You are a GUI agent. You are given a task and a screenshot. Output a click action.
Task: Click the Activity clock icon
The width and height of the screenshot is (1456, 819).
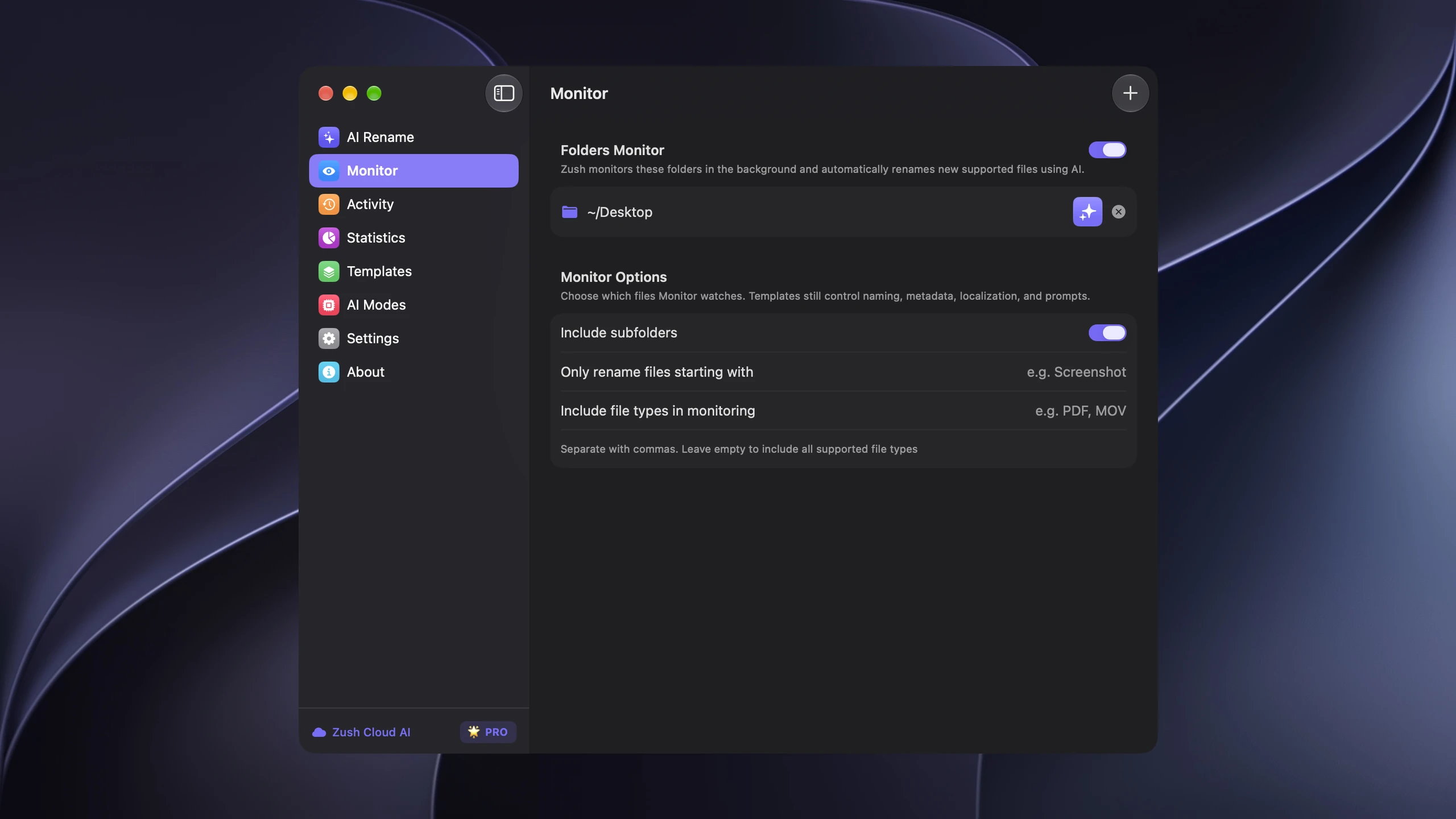tap(329, 204)
